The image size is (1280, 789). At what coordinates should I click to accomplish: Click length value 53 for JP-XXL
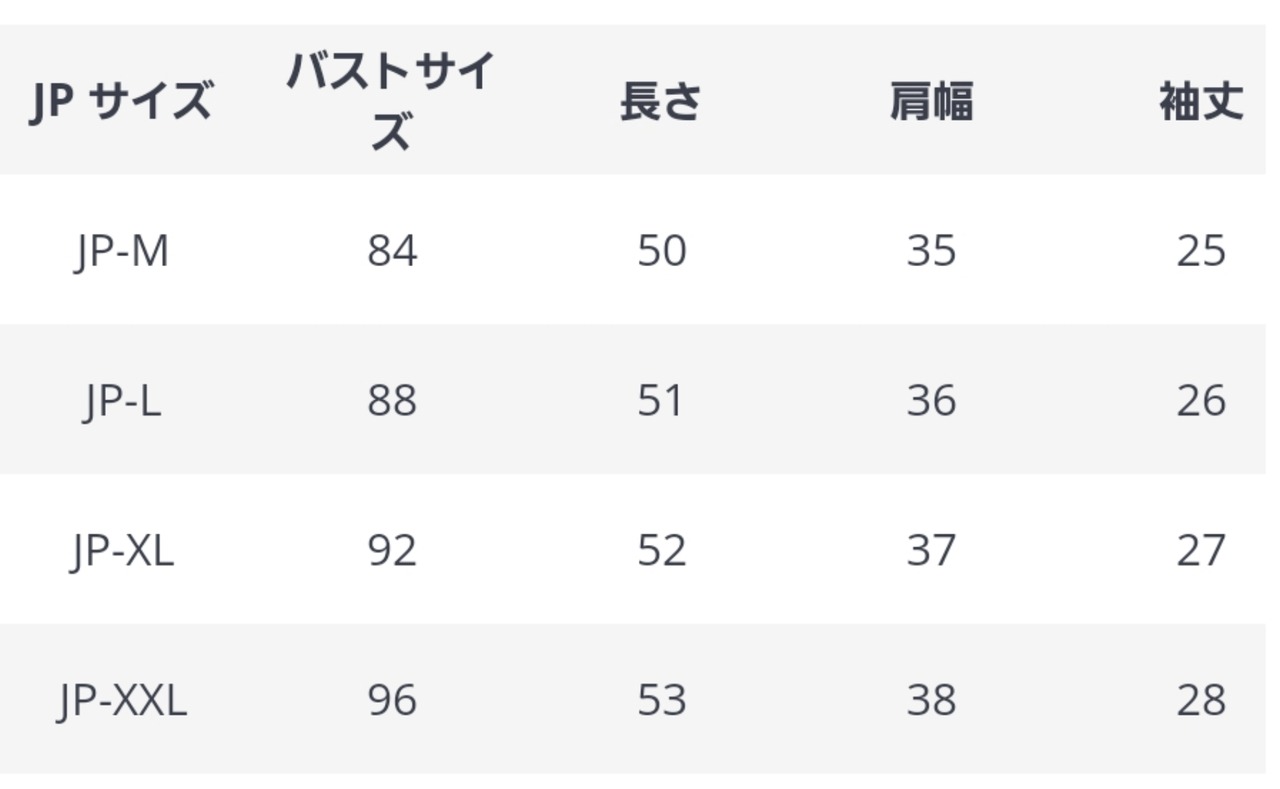point(662,700)
